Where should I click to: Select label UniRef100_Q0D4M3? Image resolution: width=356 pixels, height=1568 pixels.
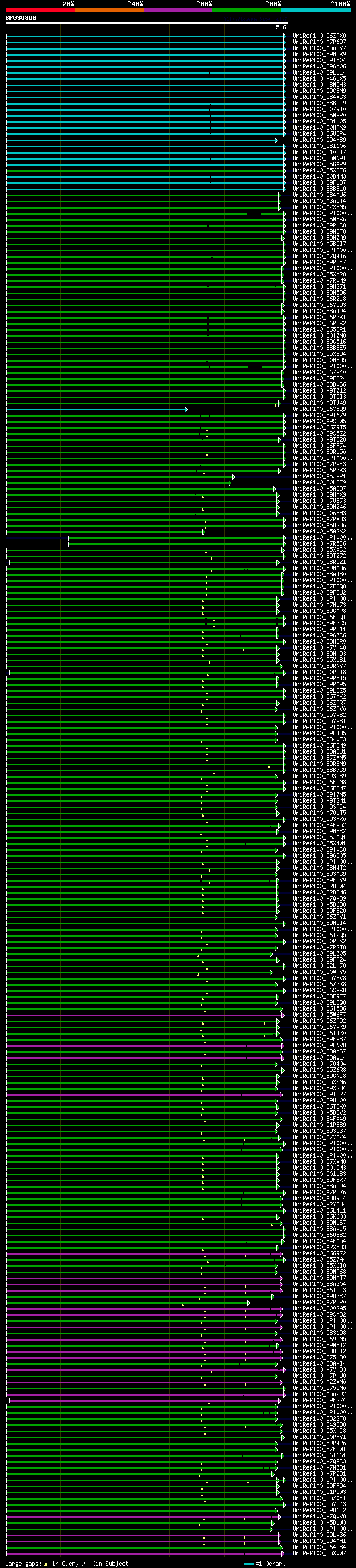[319, 176]
